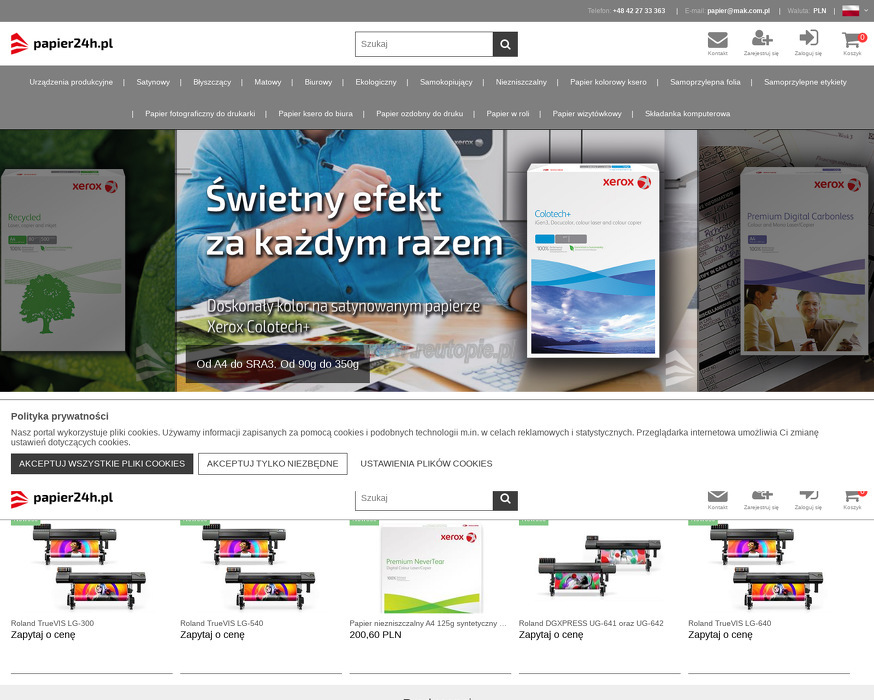Open Składanka komputerowa category
Viewport: 874px width, 700px height.
pos(687,114)
